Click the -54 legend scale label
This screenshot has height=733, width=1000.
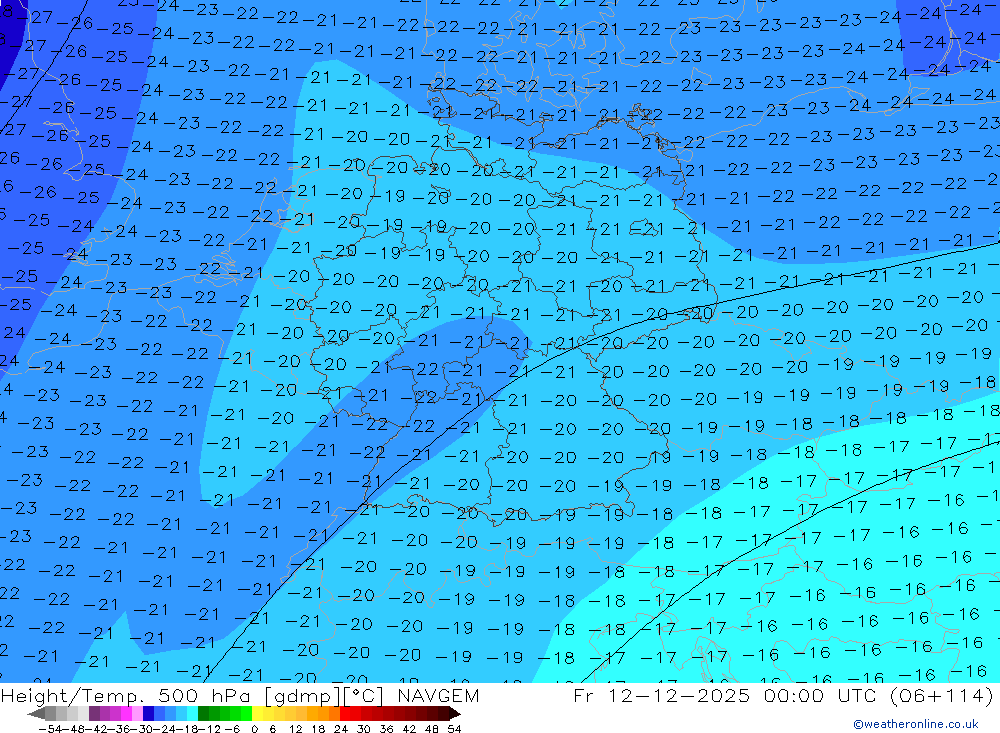(50, 729)
